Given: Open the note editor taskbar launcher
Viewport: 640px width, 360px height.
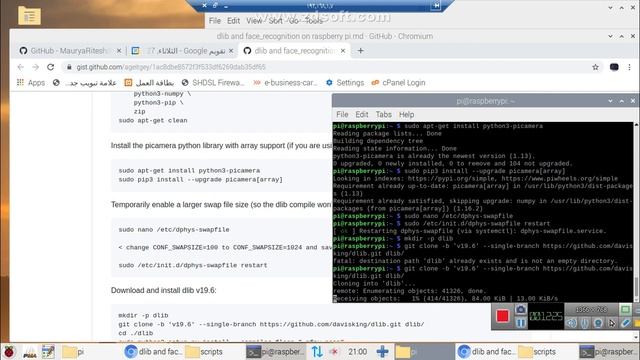Looking at the screenshot, I should coord(48,351).
